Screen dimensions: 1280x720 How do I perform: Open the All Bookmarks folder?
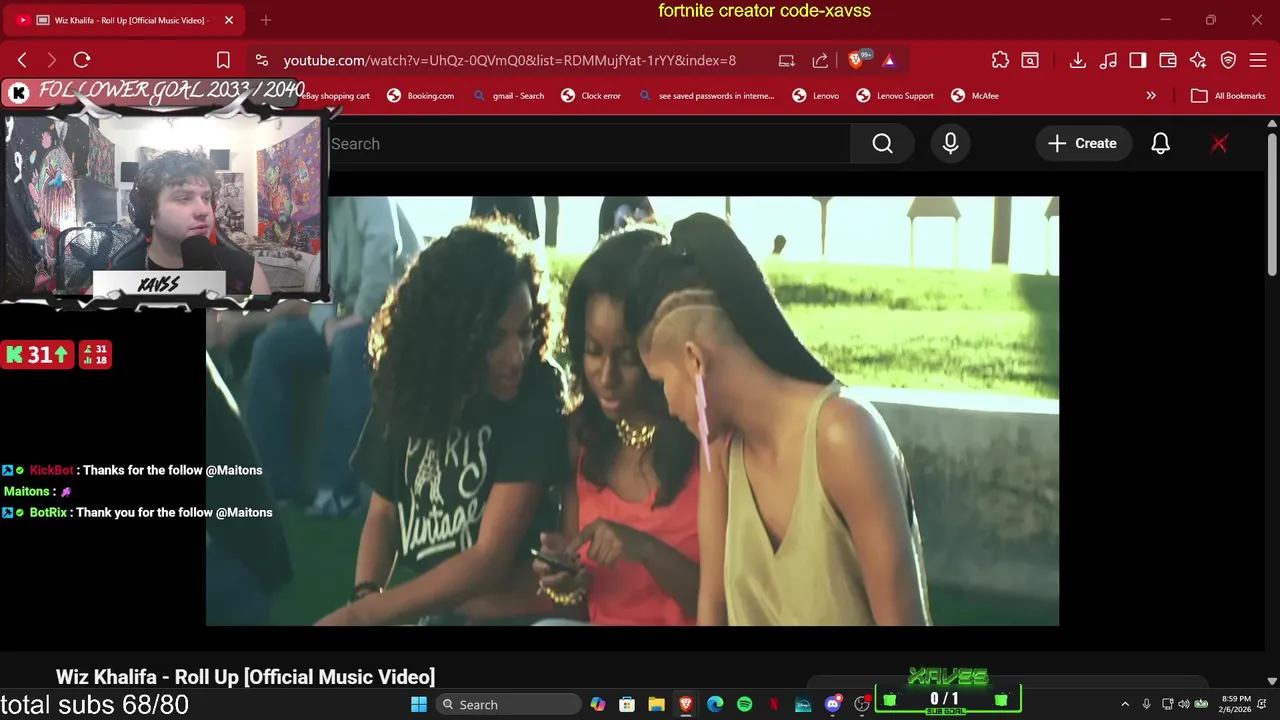click(x=1229, y=96)
